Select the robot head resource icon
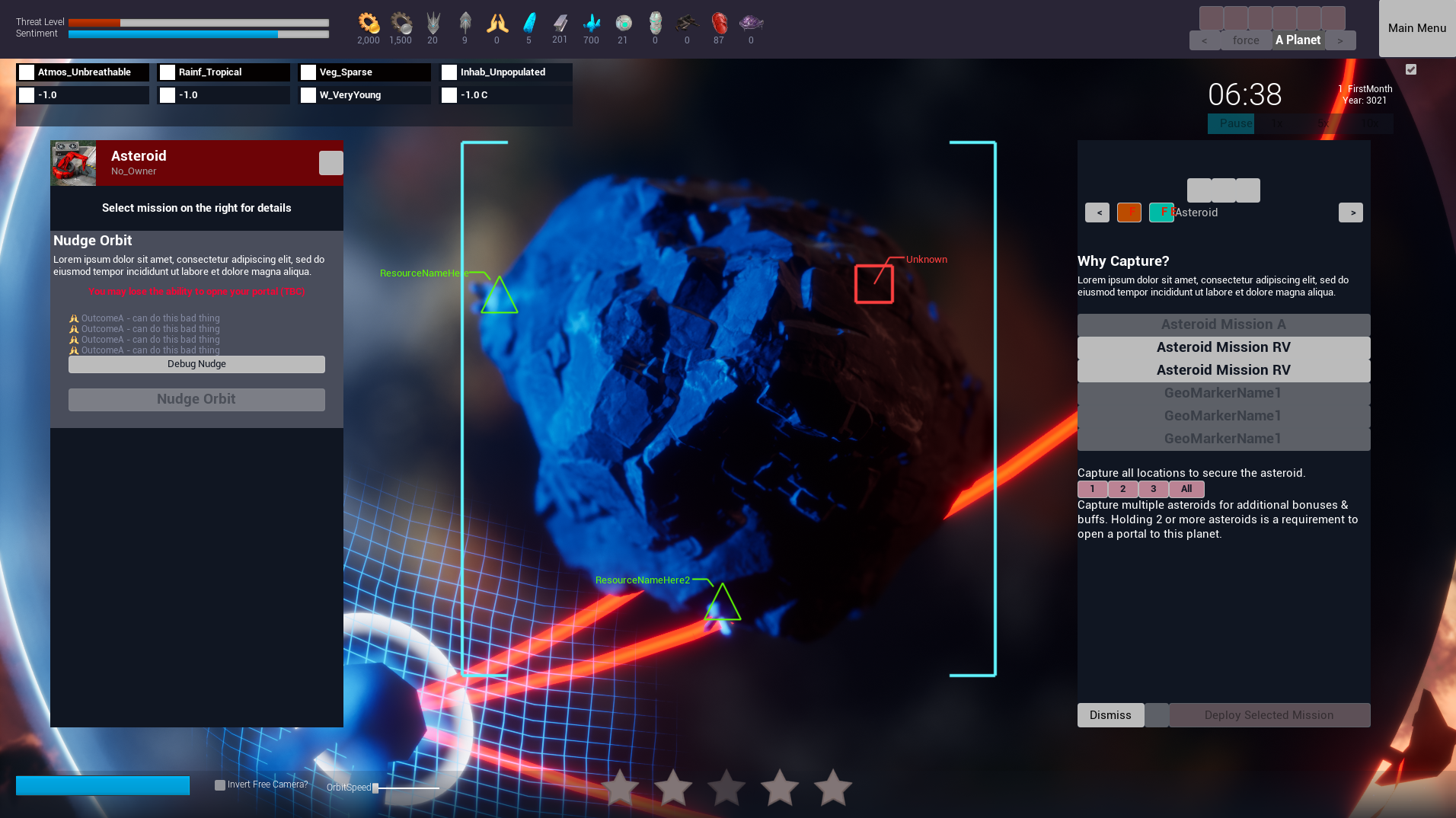The image size is (1456, 818). [655, 23]
